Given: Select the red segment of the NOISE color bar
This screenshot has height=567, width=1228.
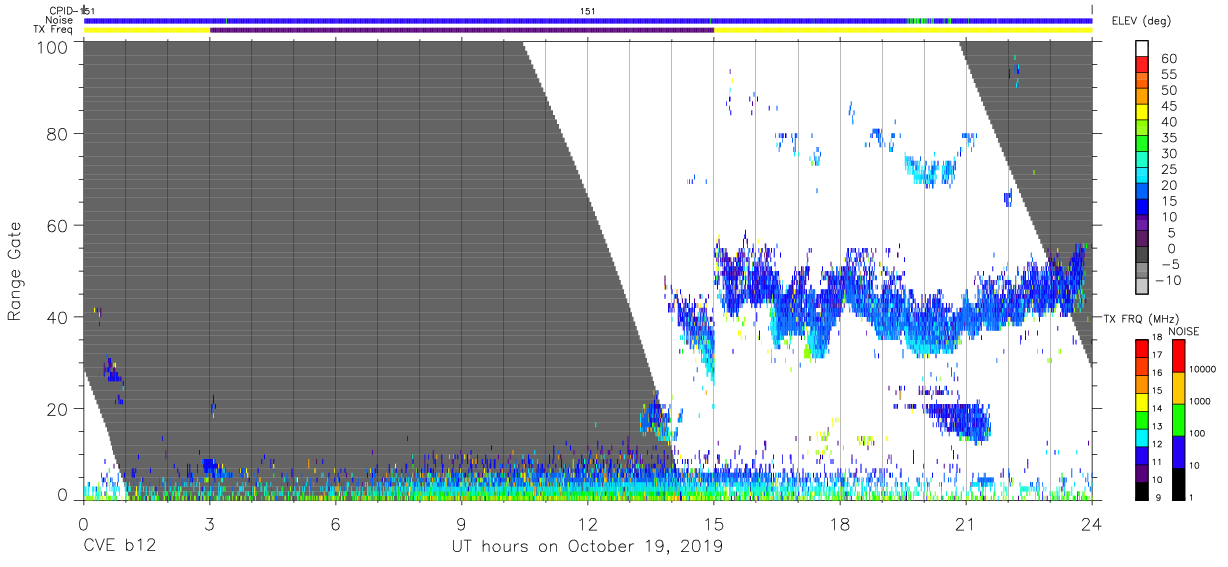Looking at the screenshot, I should tap(1179, 356).
